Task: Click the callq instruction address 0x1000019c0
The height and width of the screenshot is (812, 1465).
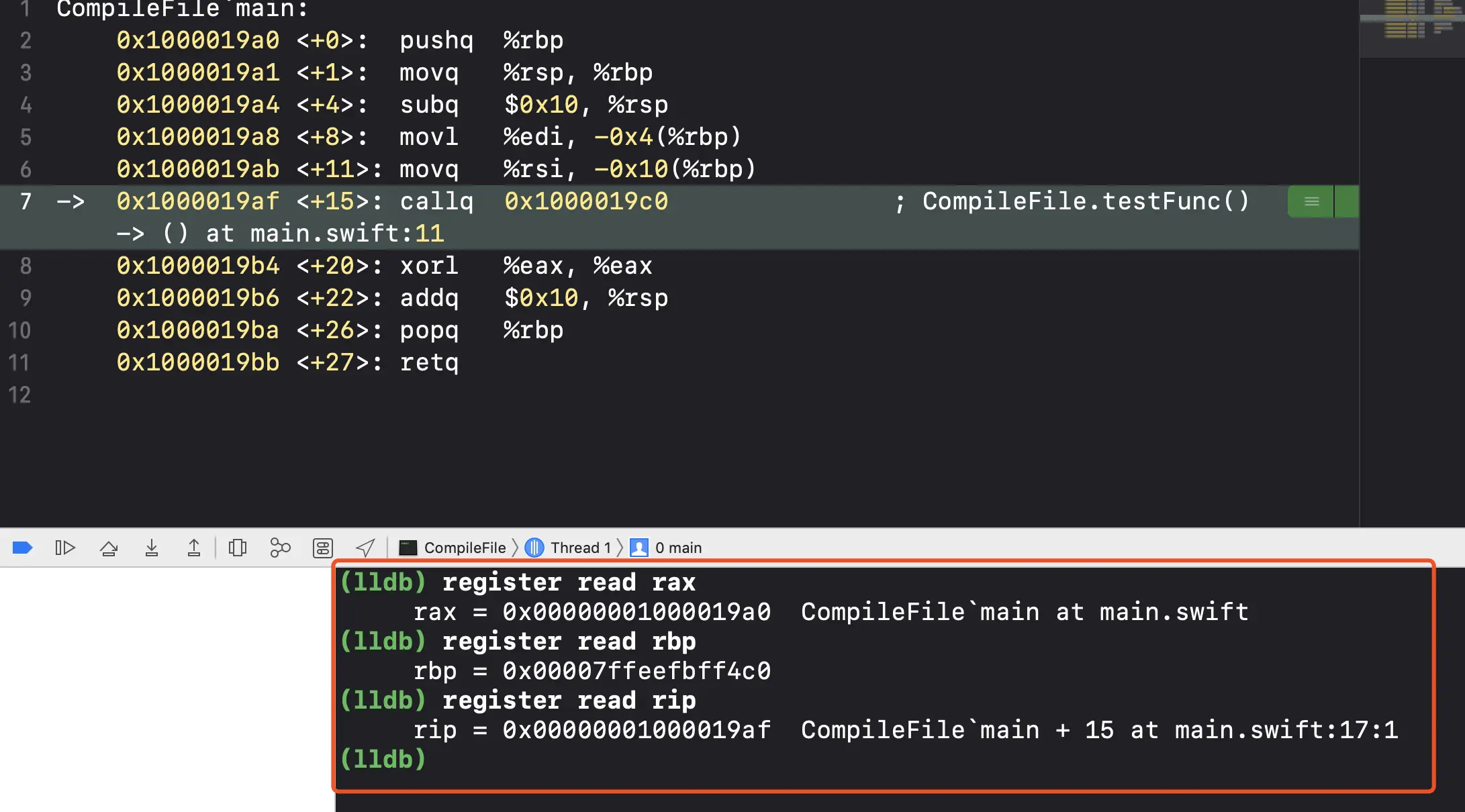Action: pos(586,201)
